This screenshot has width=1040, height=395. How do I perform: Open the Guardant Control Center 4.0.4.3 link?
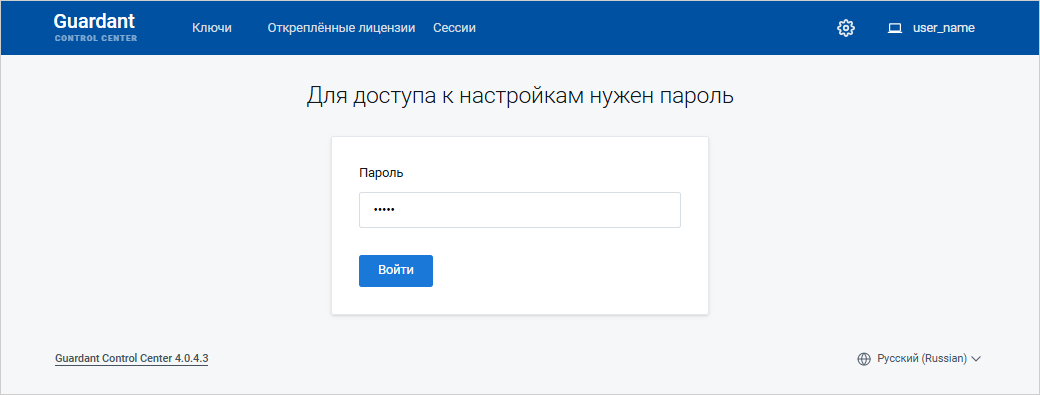pos(131,359)
